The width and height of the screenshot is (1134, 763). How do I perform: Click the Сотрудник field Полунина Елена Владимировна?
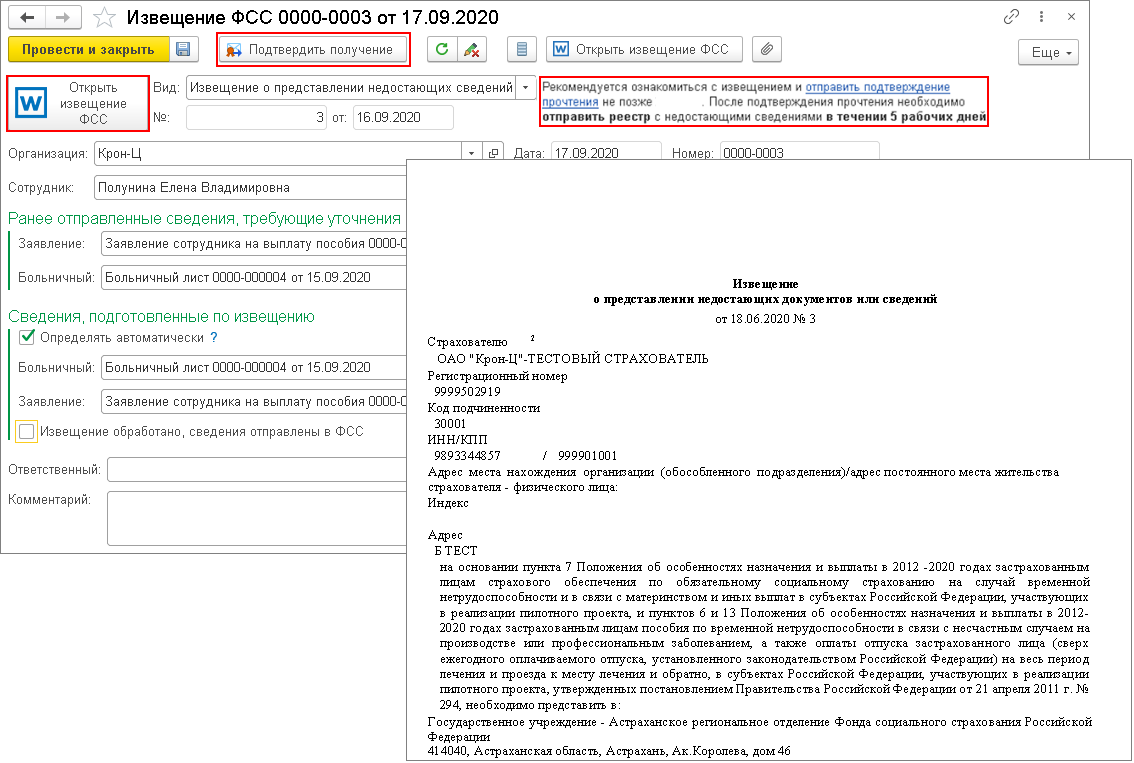click(x=250, y=188)
